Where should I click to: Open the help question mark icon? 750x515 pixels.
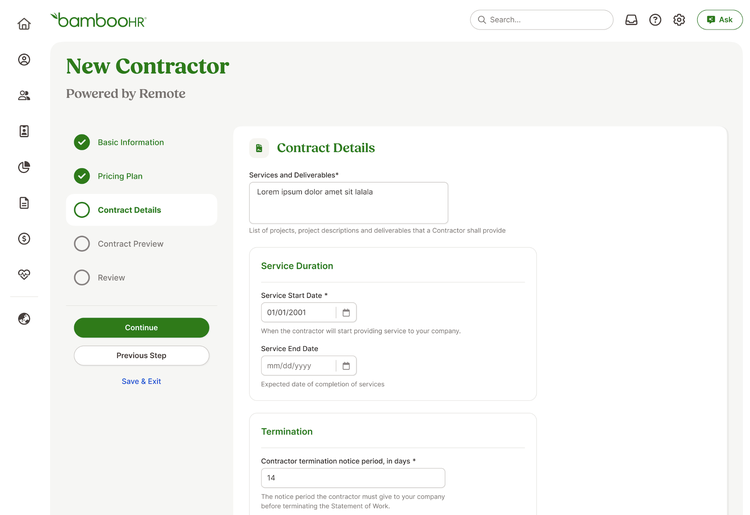pyautogui.click(x=655, y=20)
